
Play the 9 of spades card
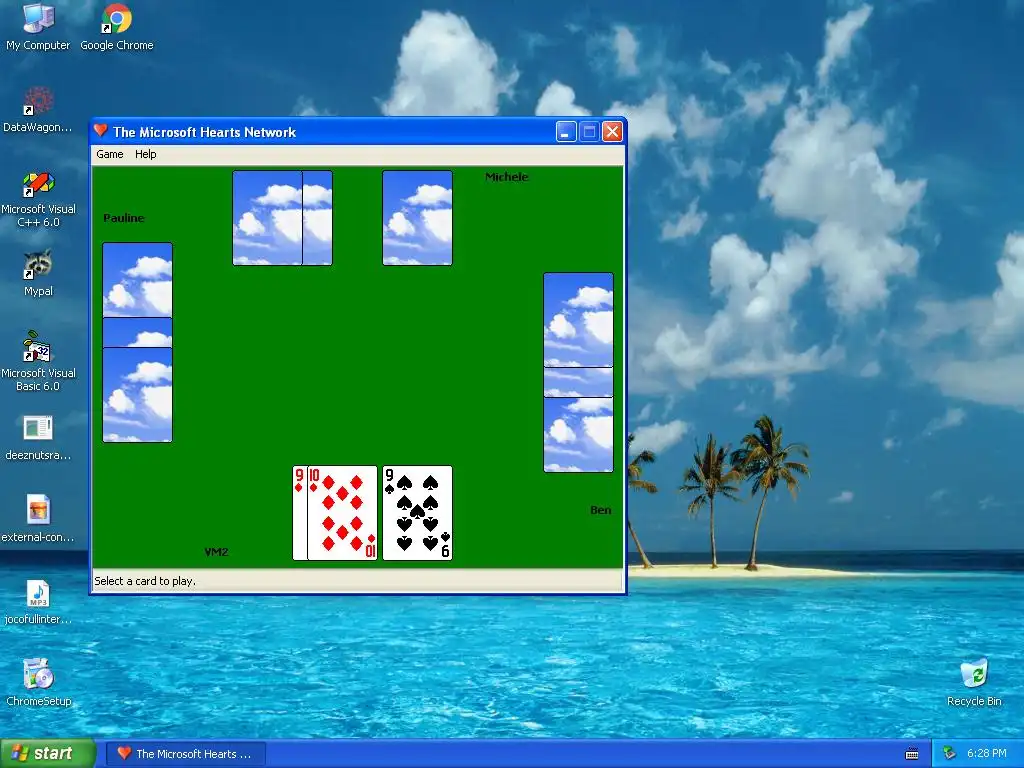(417, 513)
